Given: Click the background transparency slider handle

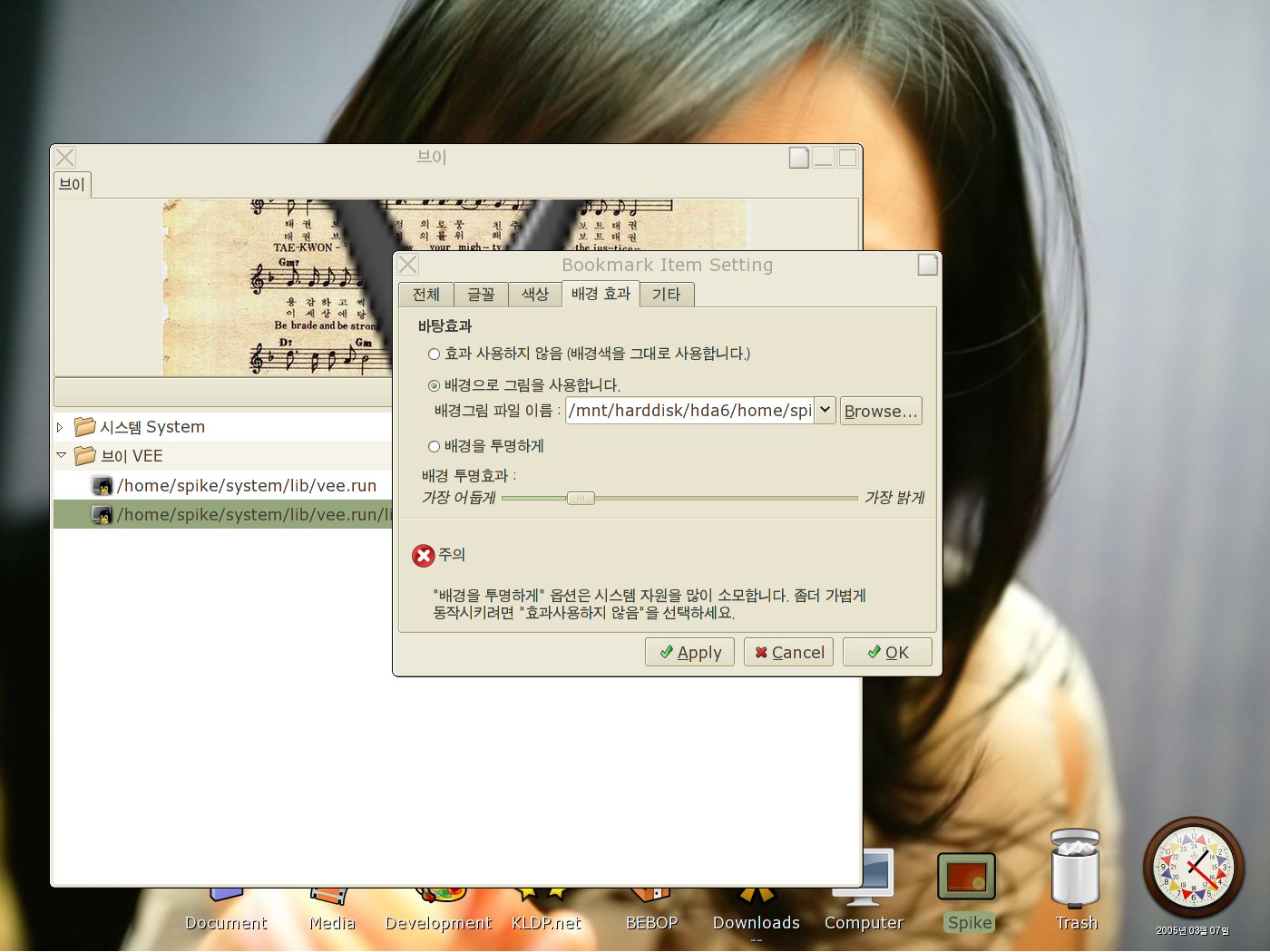Looking at the screenshot, I should 581,498.
